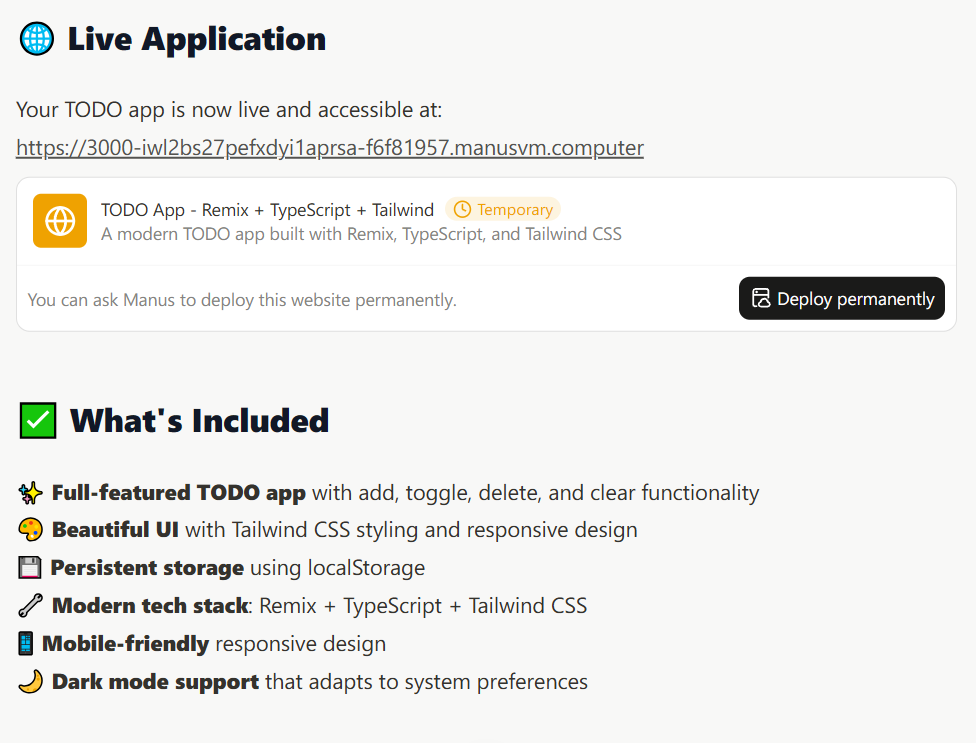Click the Deploy permanently button
The width and height of the screenshot is (976, 743).
click(842, 299)
